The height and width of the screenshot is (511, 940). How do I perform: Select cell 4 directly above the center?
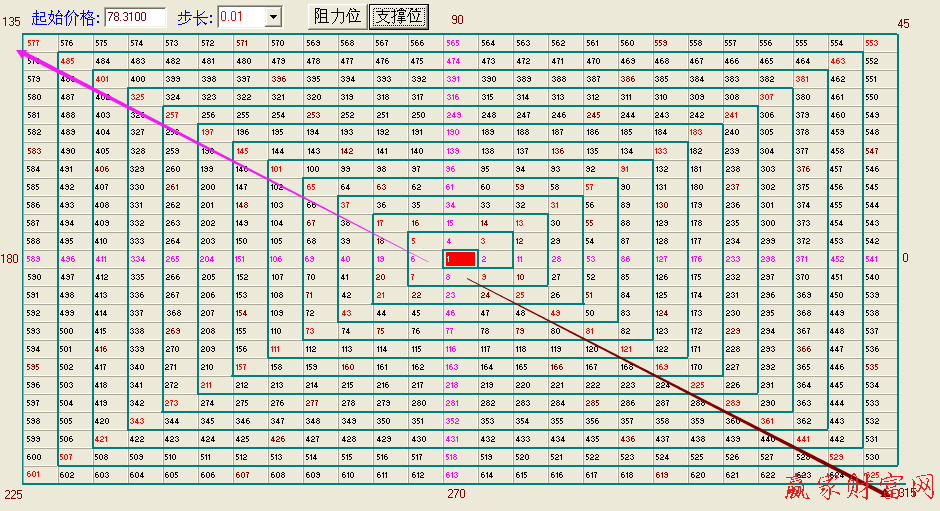tap(449, 241)
